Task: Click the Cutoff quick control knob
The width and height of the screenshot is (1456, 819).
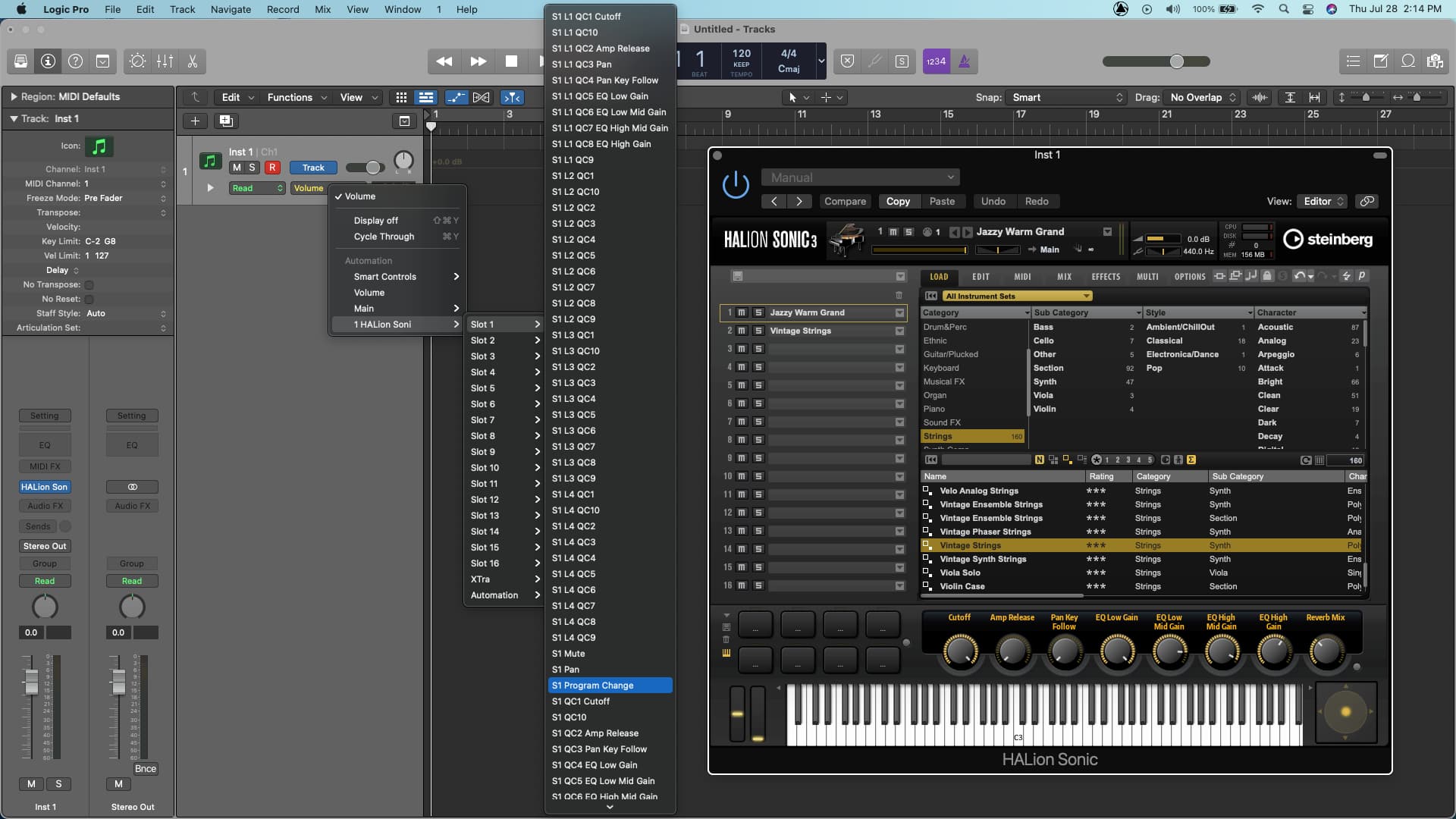Action: (x=959, y=650)
